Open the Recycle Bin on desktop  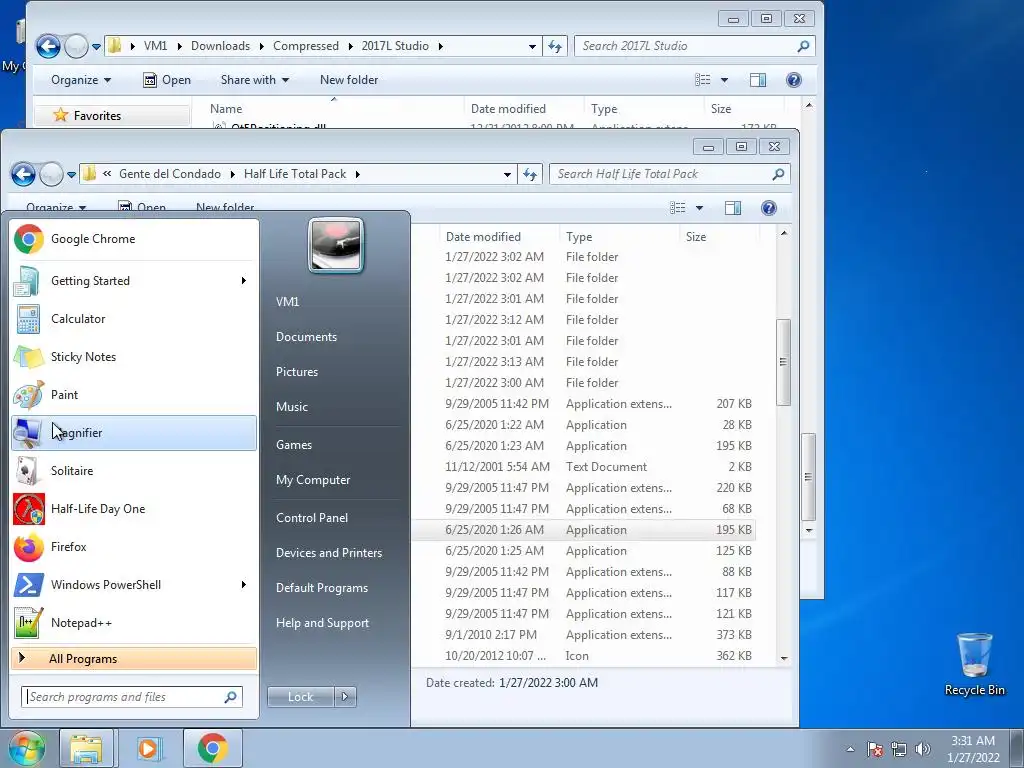[974, 664]
